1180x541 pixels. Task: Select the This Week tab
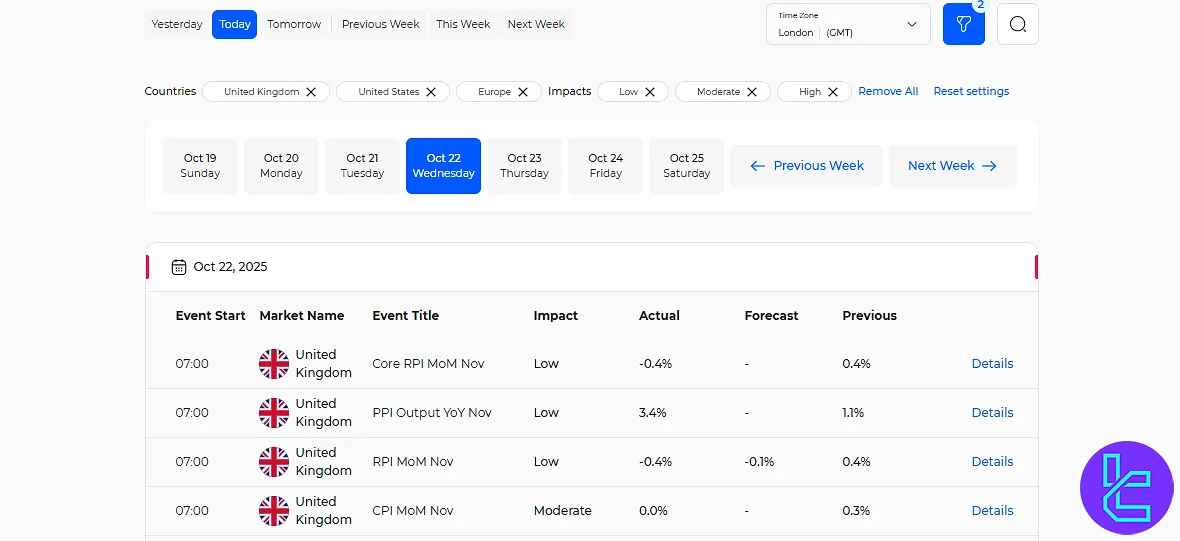[463, 24]
